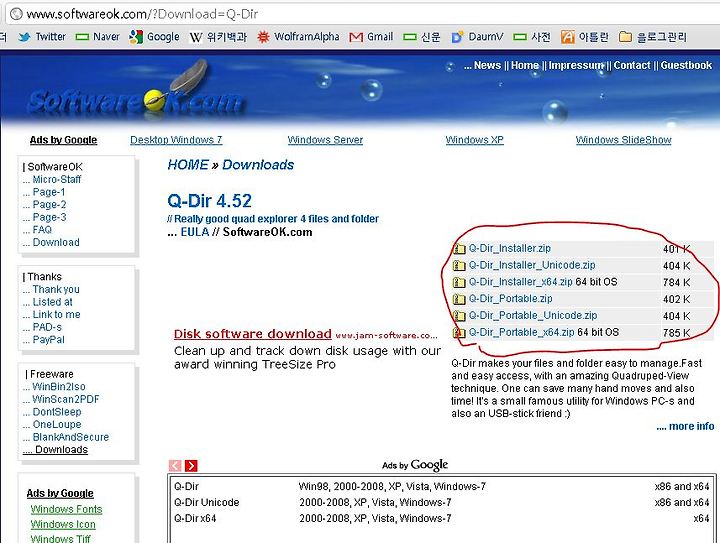Click the zip icon beside Q-Dir_Portable.zip
This screenshot has height=543, width=720.
click(459, 299)
